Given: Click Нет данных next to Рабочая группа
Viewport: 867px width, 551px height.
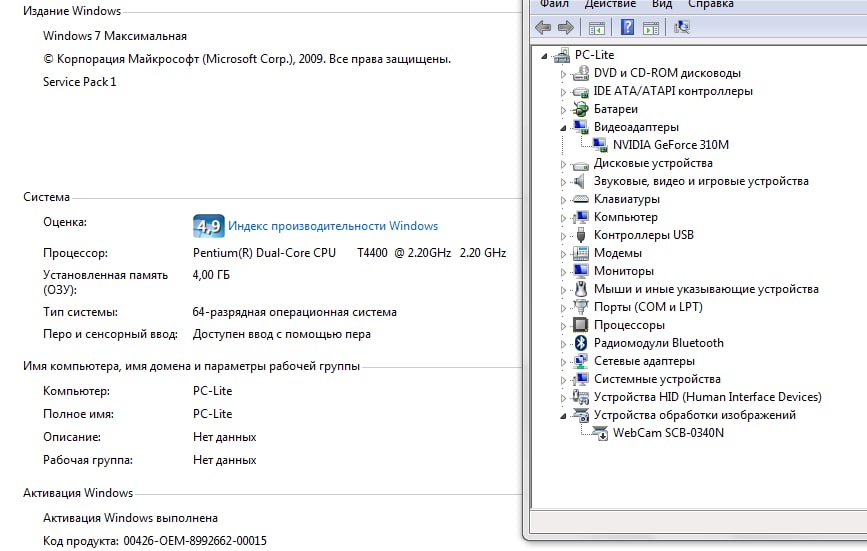Looking at the screenshot, I should [x=224, y=460].
